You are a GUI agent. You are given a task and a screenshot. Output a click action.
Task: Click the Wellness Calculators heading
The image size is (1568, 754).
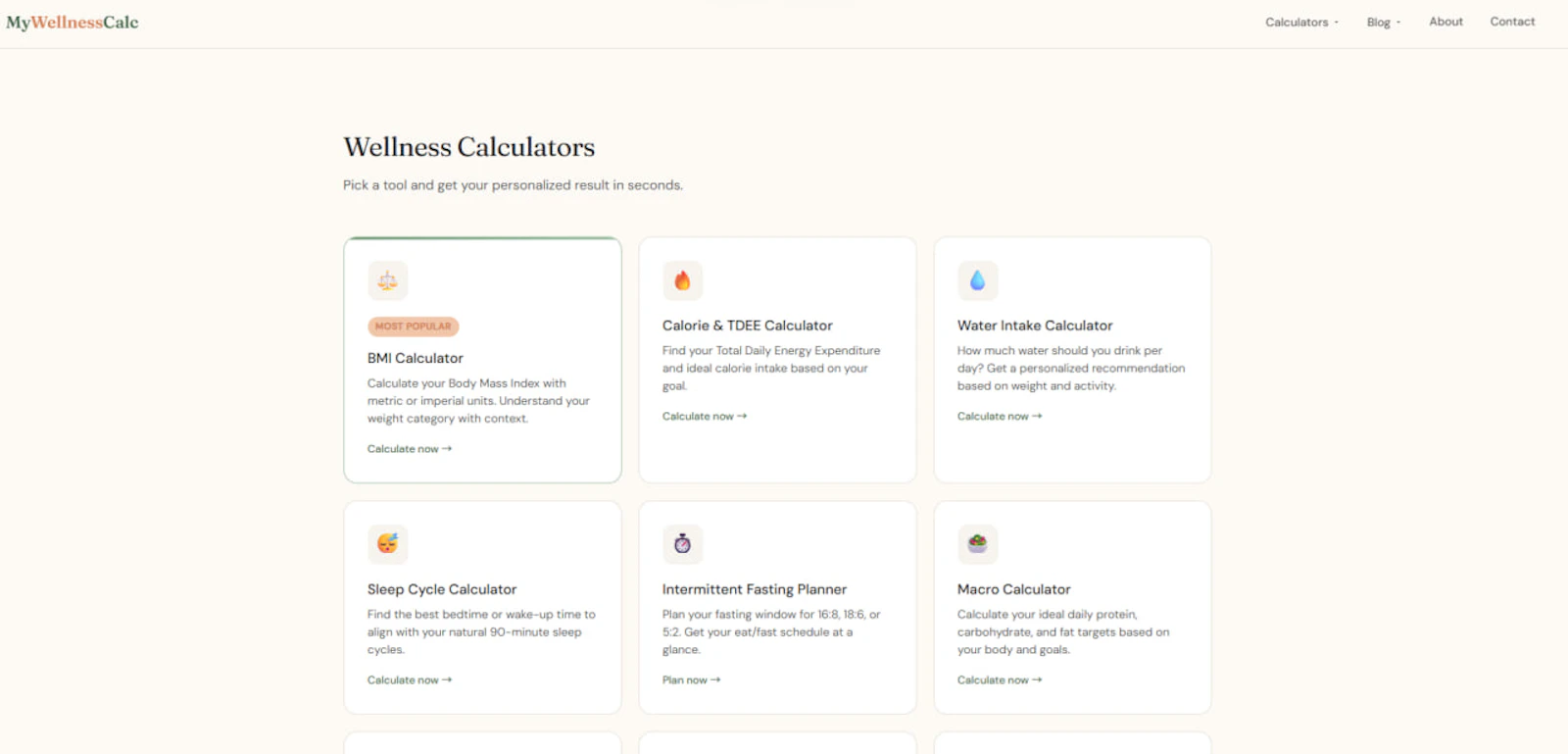click(x=469, y=147)
